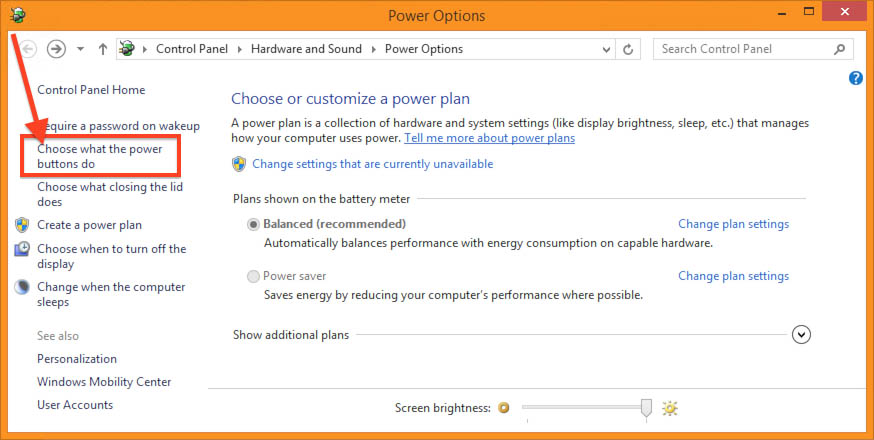Click the Search Control Panel field
Screen dimensions: 874x440
click(x=745, y=49)
